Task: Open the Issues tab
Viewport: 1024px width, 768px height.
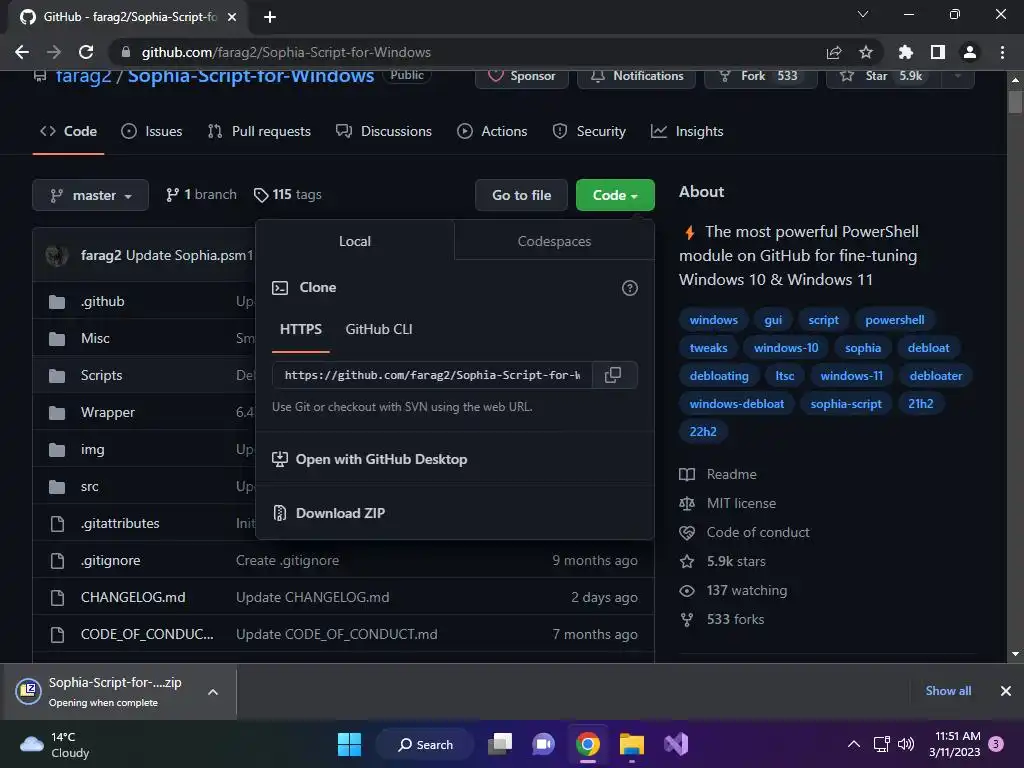Action: pos(152,131)
